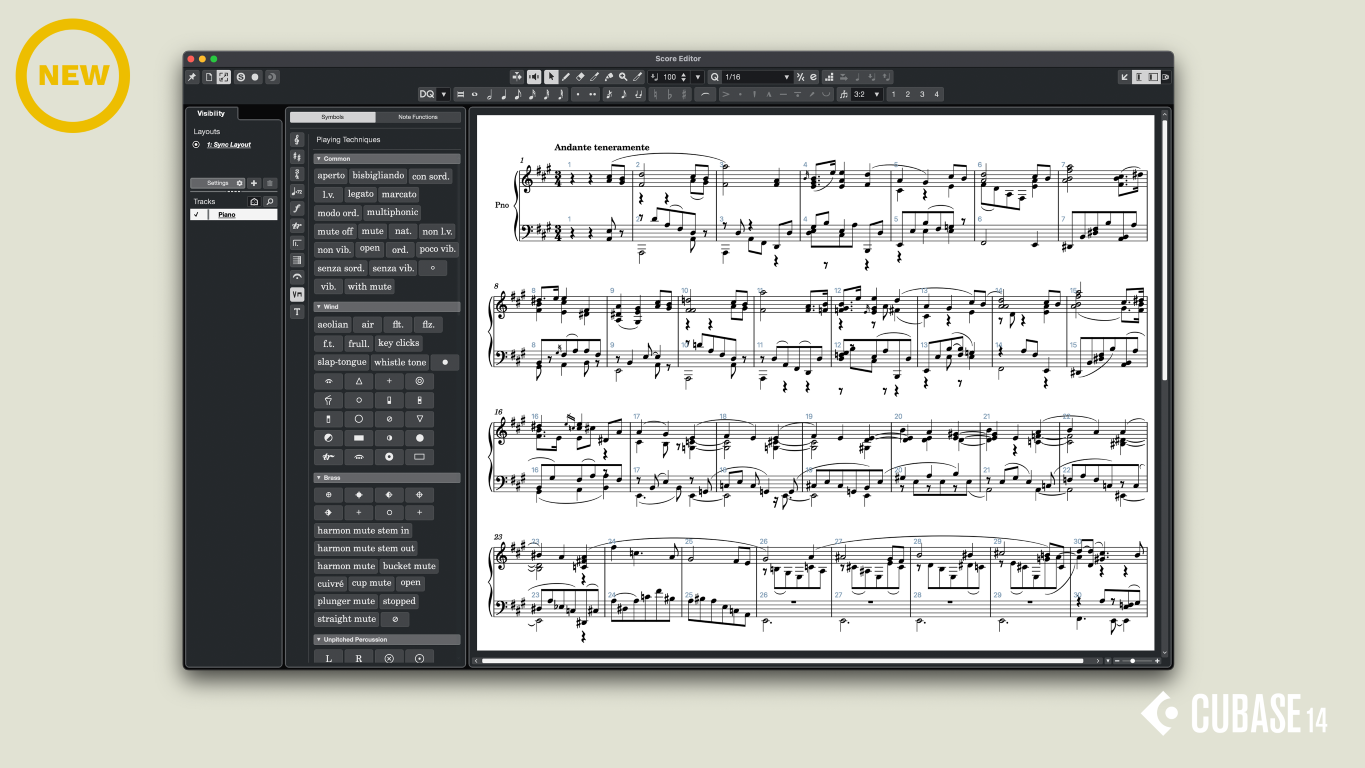Adjust the velocity 100 stepper arrows
The height and width of the screenshot is (768, 1365).
click(x=683, y=77)
